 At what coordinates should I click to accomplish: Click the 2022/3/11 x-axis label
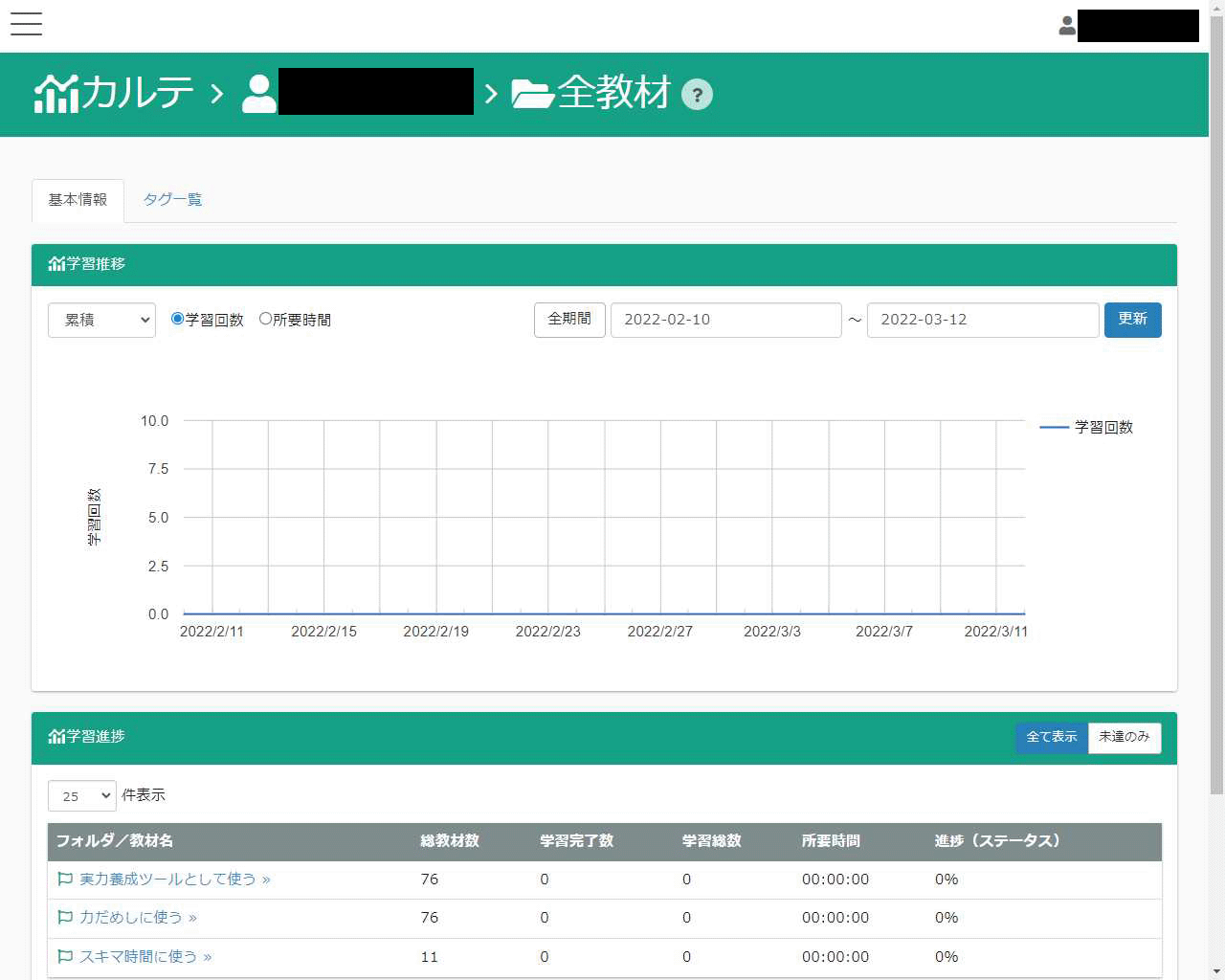tap(996, 632)
